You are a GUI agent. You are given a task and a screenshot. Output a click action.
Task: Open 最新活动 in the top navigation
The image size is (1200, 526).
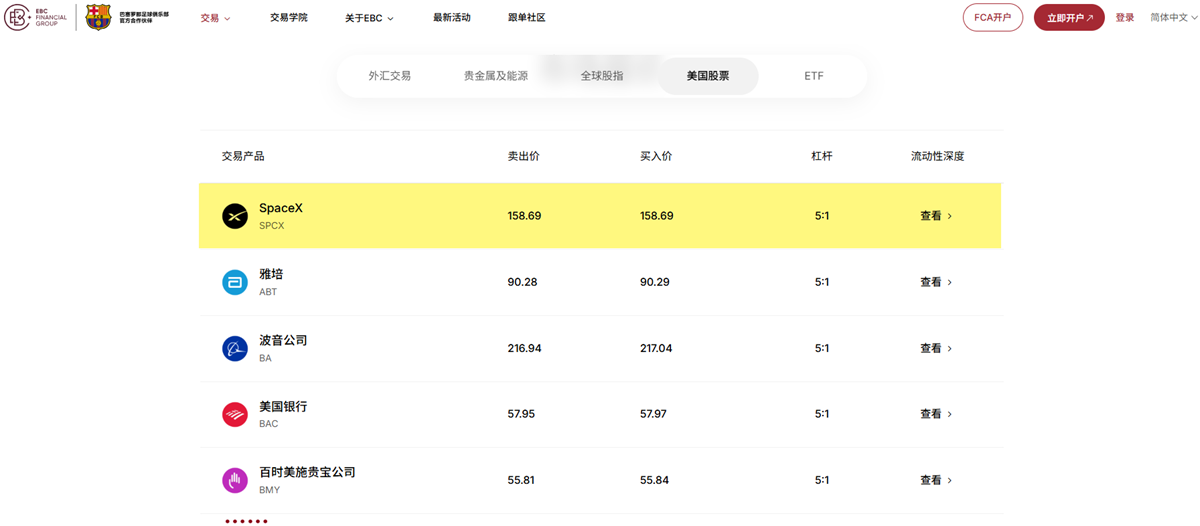point(452,18)
